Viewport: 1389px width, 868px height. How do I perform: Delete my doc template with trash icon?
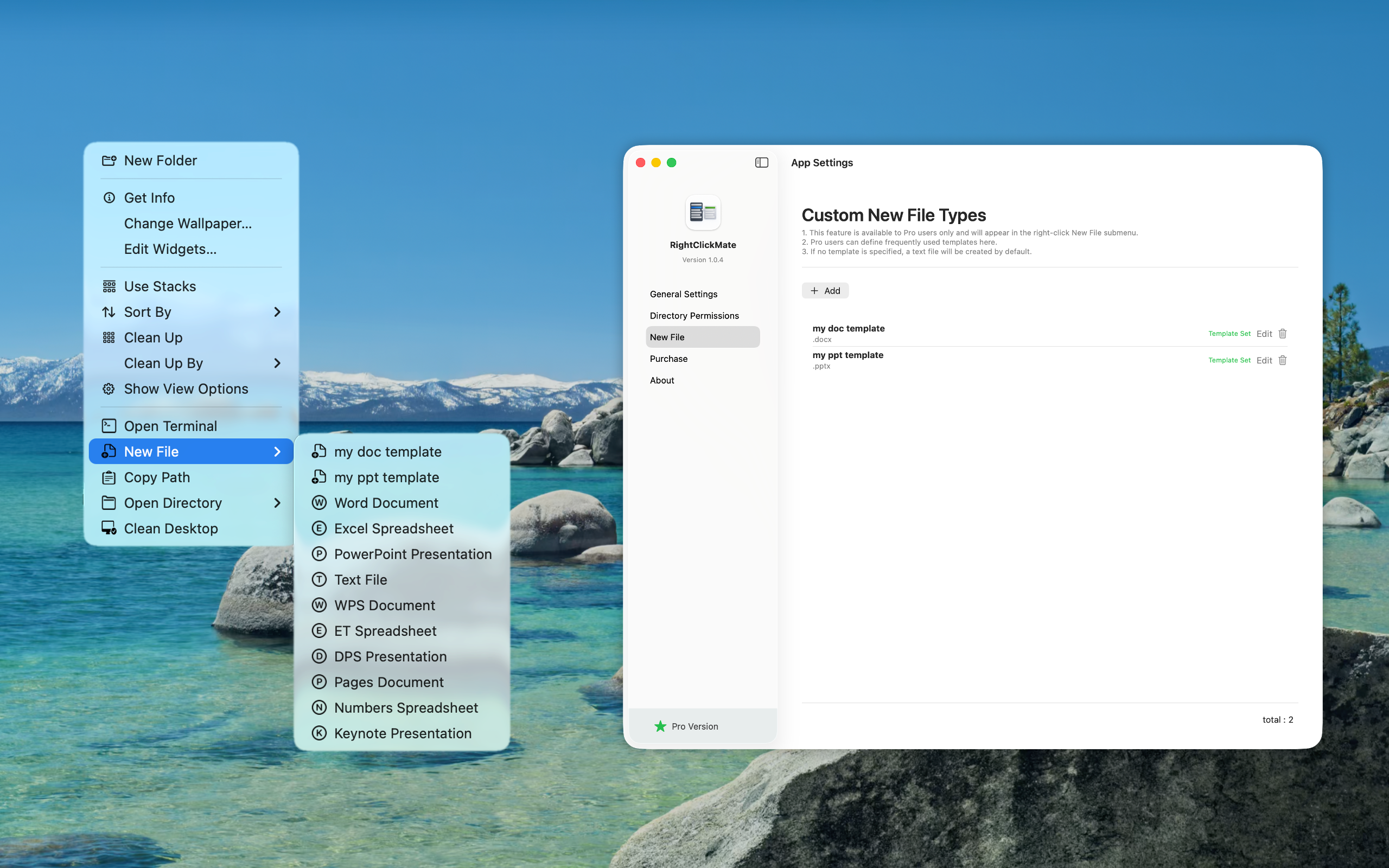[x=1283, y=334]
